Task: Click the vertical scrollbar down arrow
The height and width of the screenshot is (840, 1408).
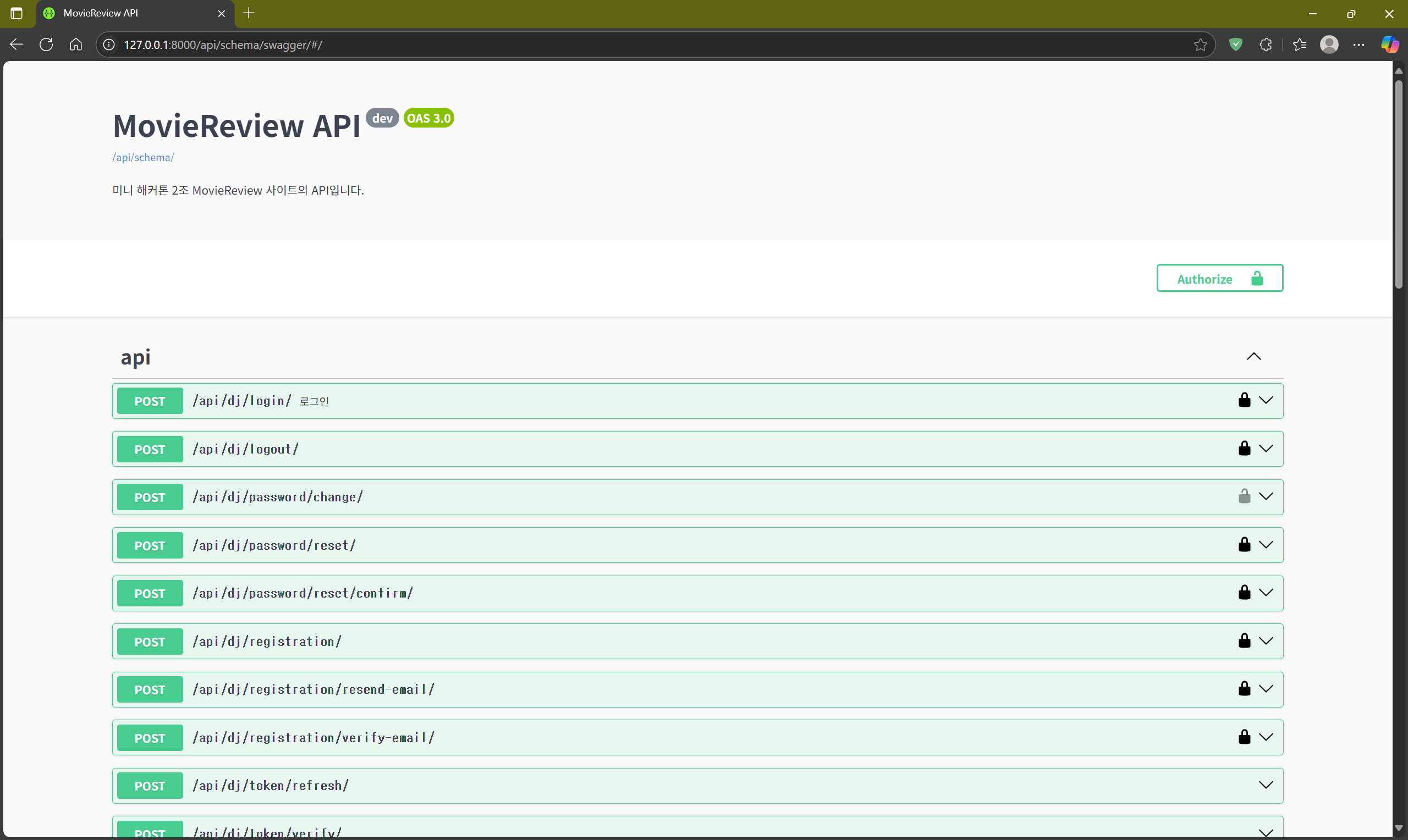Action: pos(1399,828)
